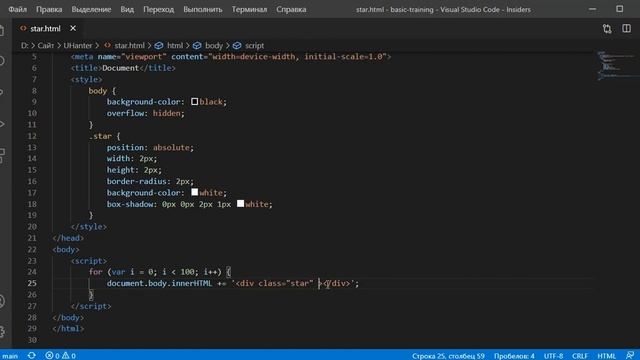Open Run and Debug view in activity bar
This screenshot has width=640, height=360.
[x=2, y=124]
